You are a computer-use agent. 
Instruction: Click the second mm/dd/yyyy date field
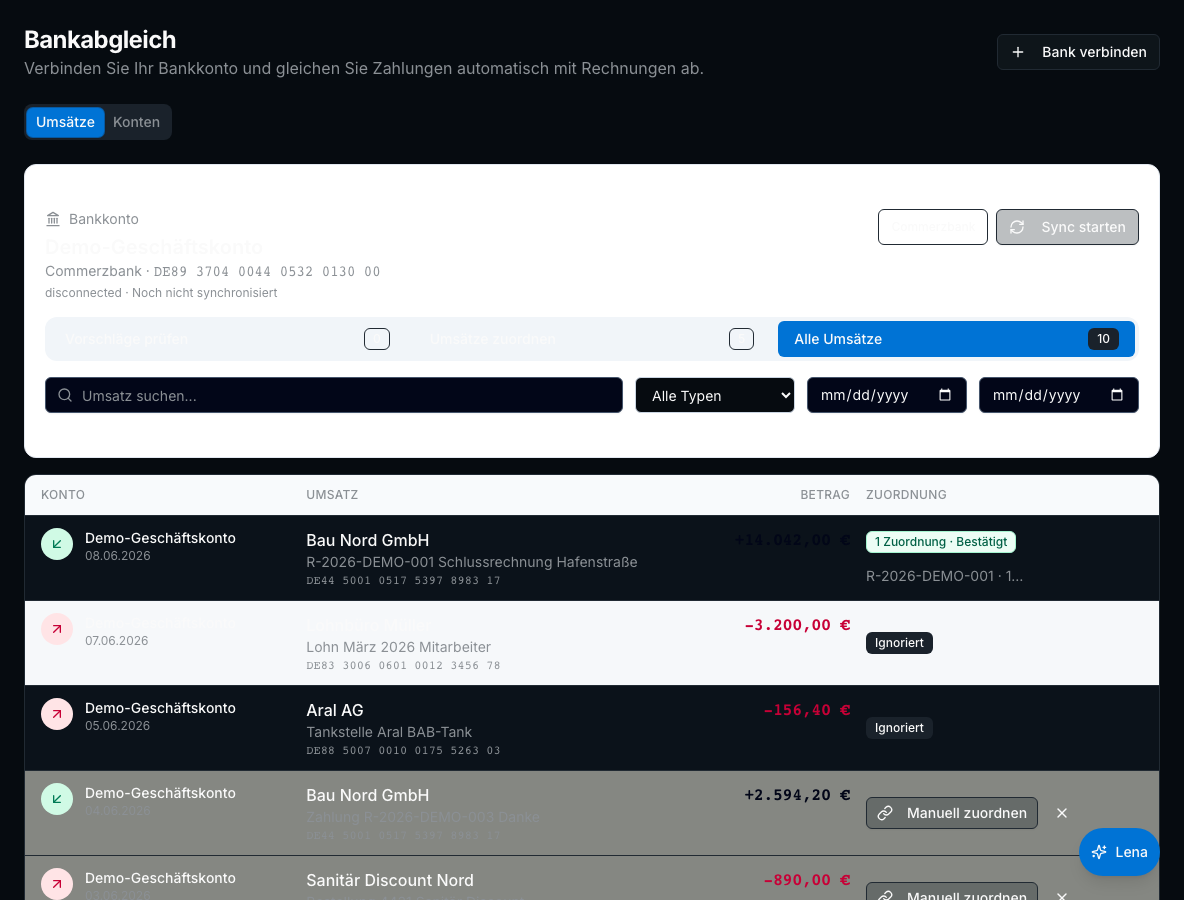click(1059, 395)
